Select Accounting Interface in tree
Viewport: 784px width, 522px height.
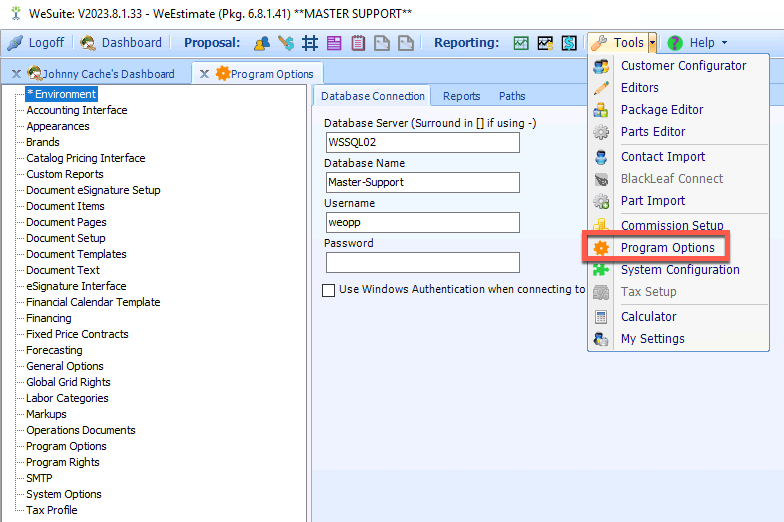77,110
